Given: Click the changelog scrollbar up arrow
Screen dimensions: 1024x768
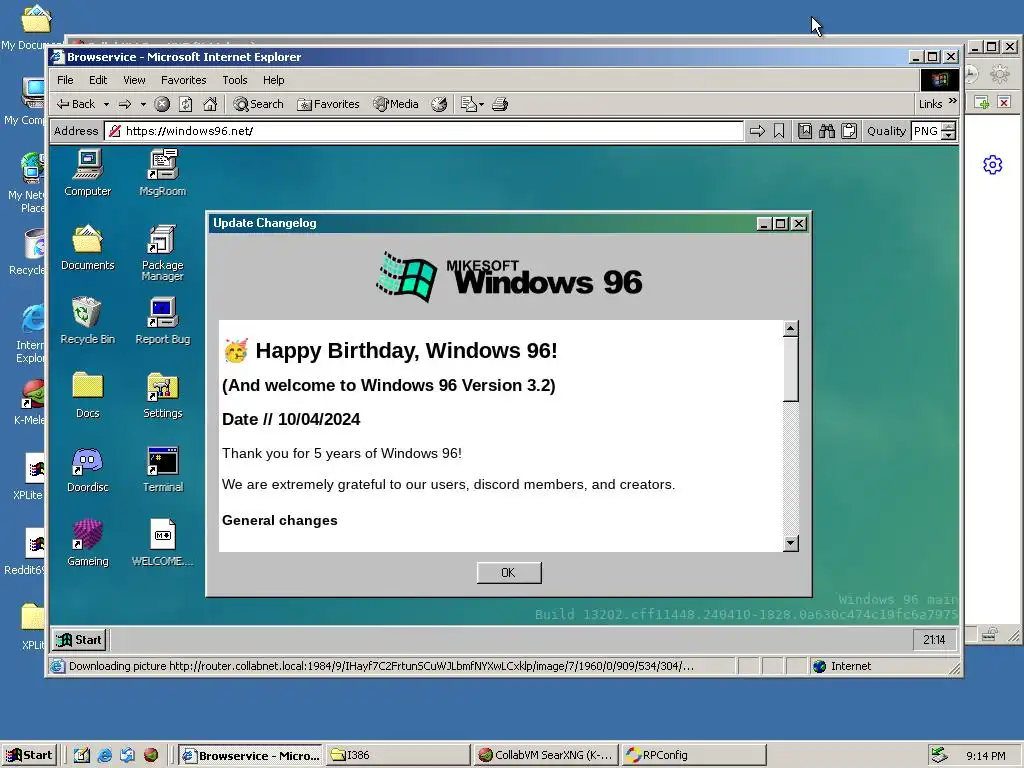Looking at the screenshot, I should [790, 328].
